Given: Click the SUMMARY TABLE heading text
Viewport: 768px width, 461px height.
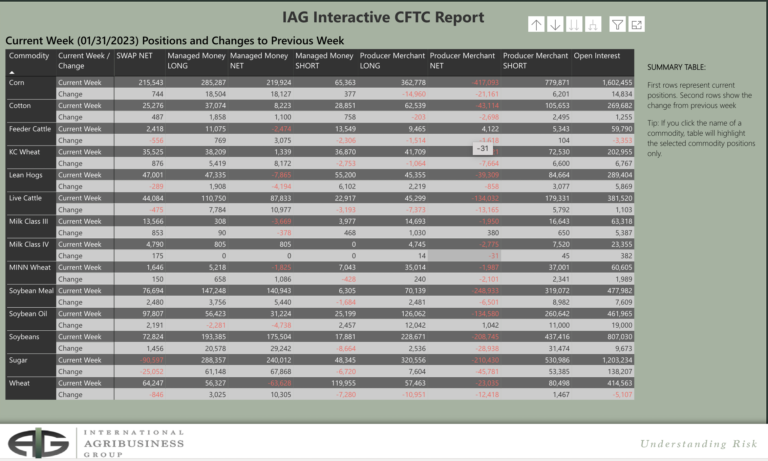Looking at the screenshot, I should pyautogui.click(x=676, y=67).
